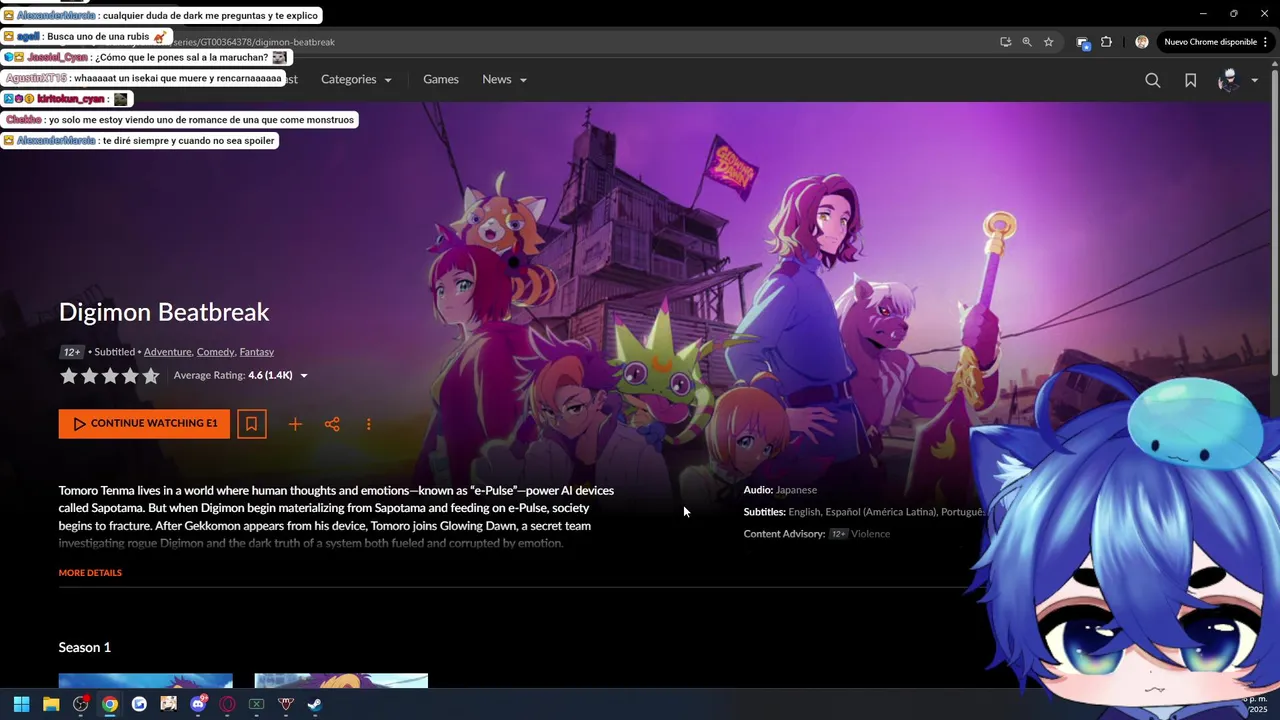Viewport: 1280px width, 720px height.
Task: Open the Chrome media/tab extension icon with blue badge
Action: coord(1083,42)
